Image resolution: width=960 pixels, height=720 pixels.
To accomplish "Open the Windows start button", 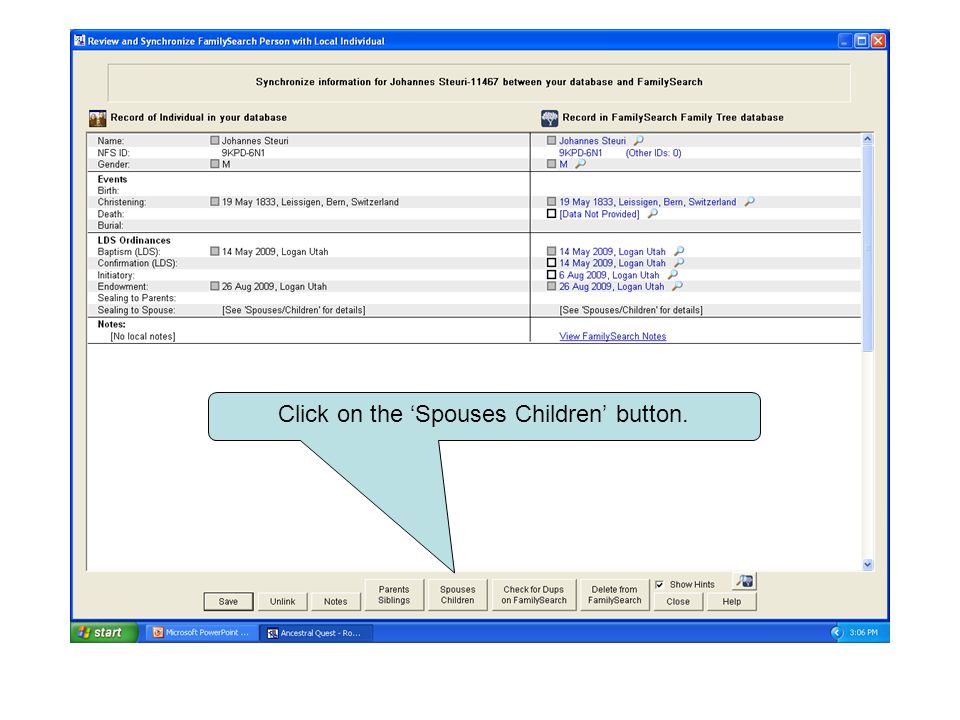I will [x=105, y=632].
